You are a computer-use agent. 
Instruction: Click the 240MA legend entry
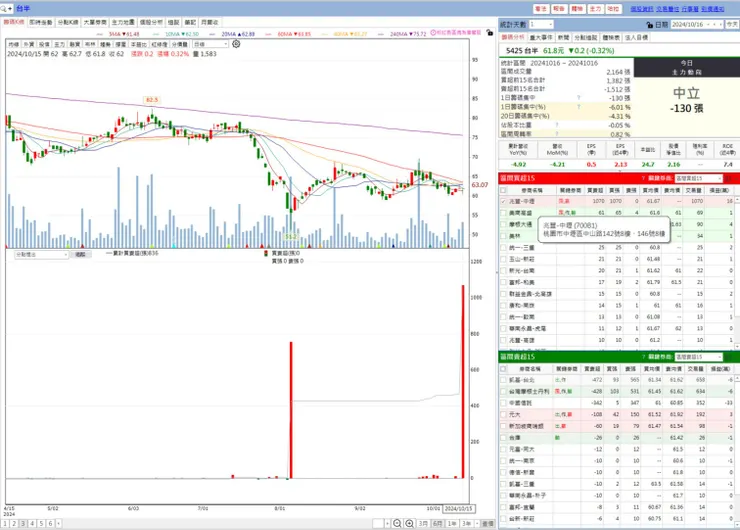tap(408, 34)
